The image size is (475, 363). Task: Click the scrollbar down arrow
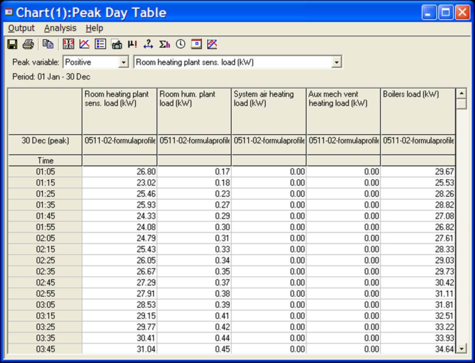click(461, 349)
